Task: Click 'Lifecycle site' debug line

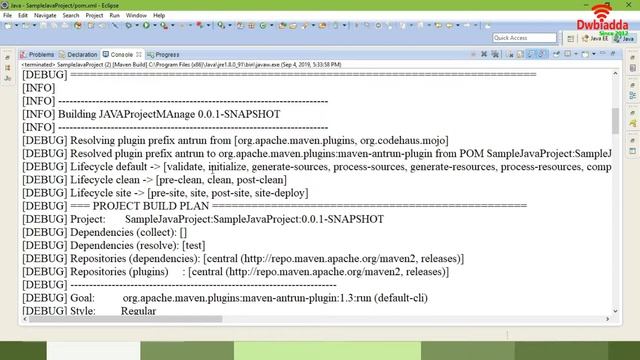Action: click(x=165, y=193)
